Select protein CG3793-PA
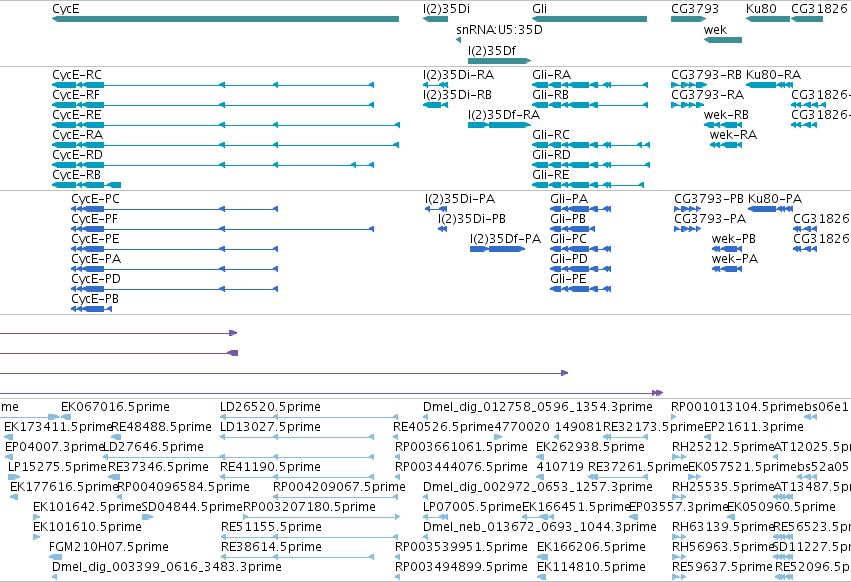 (x=688, y=229)
